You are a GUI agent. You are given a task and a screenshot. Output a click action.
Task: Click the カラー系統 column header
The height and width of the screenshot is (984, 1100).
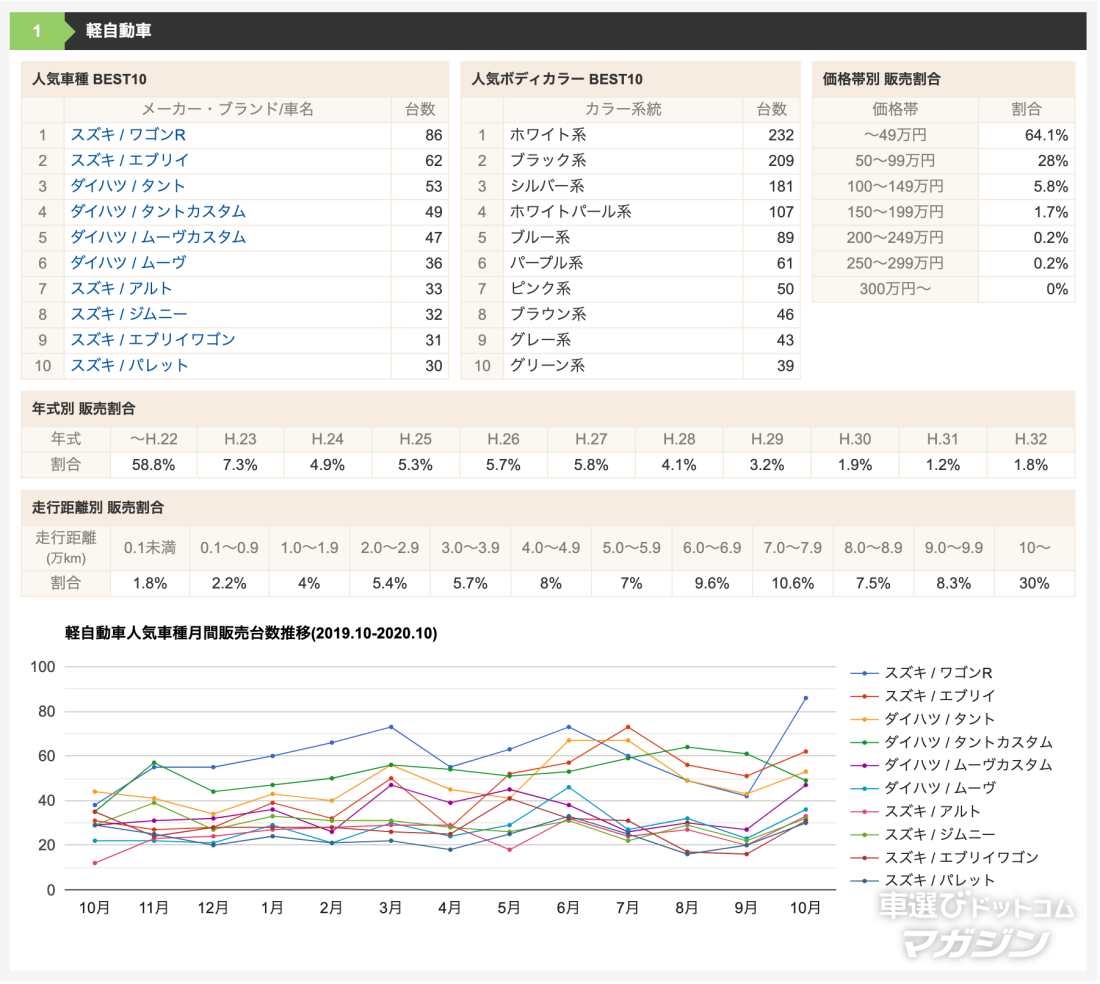[623, 109]
